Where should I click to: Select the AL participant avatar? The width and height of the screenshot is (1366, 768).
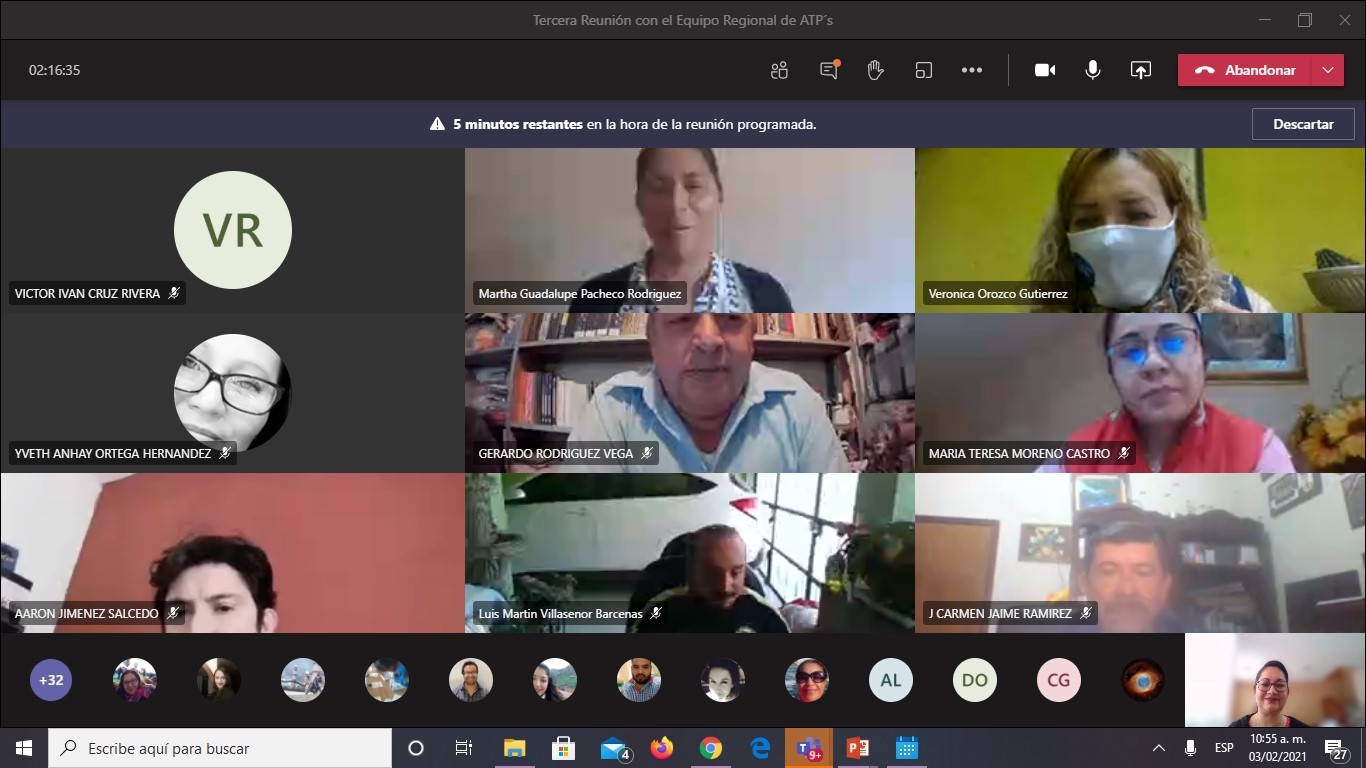pos(890,680)
